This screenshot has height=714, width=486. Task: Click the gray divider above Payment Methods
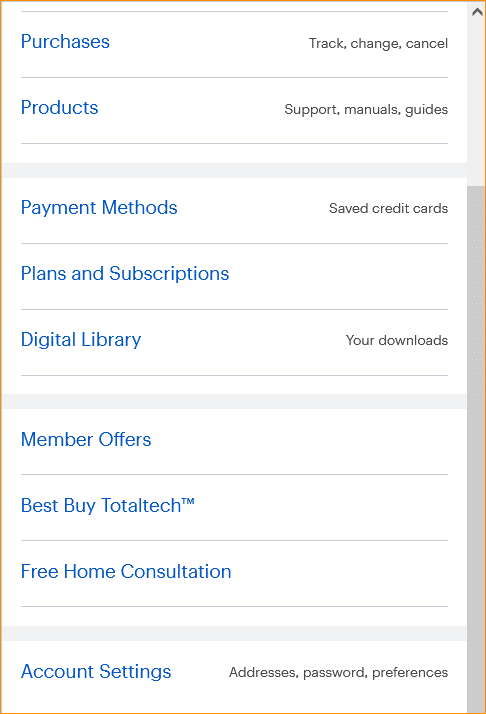(x=234, y=170)
